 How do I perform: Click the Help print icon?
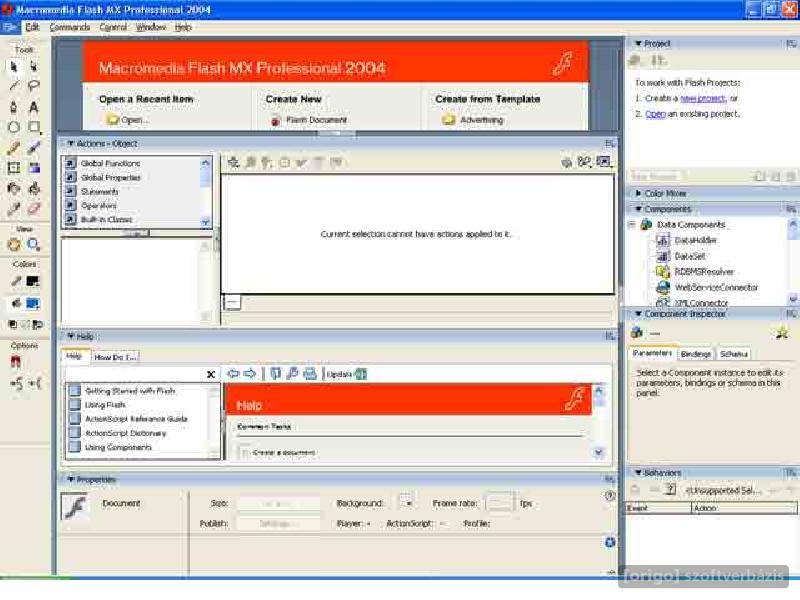point(310,374)
